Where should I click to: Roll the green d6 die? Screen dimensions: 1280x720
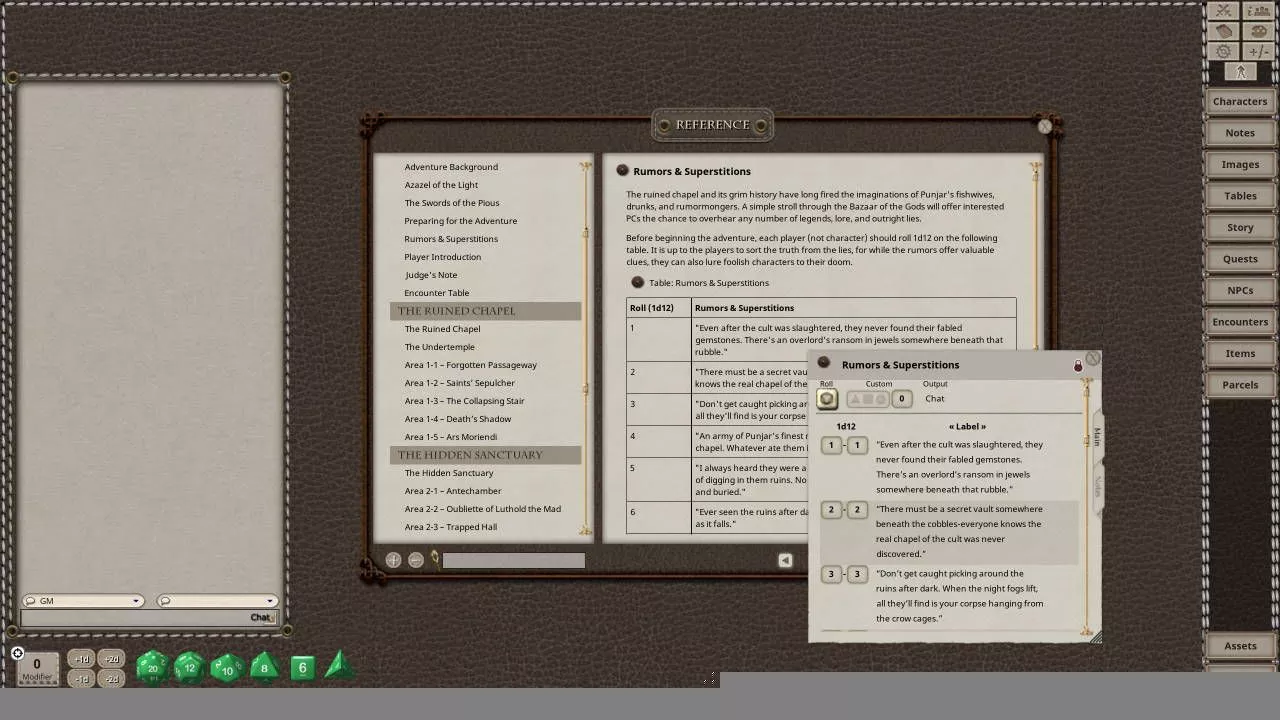[x=302, y=667]
